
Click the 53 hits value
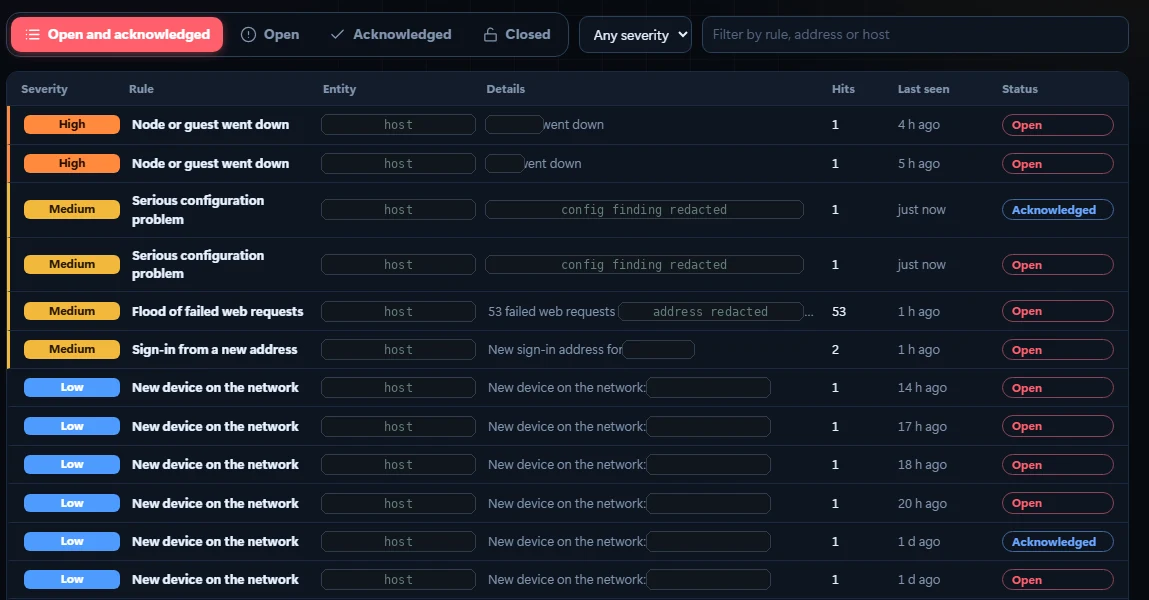(839, 311)
